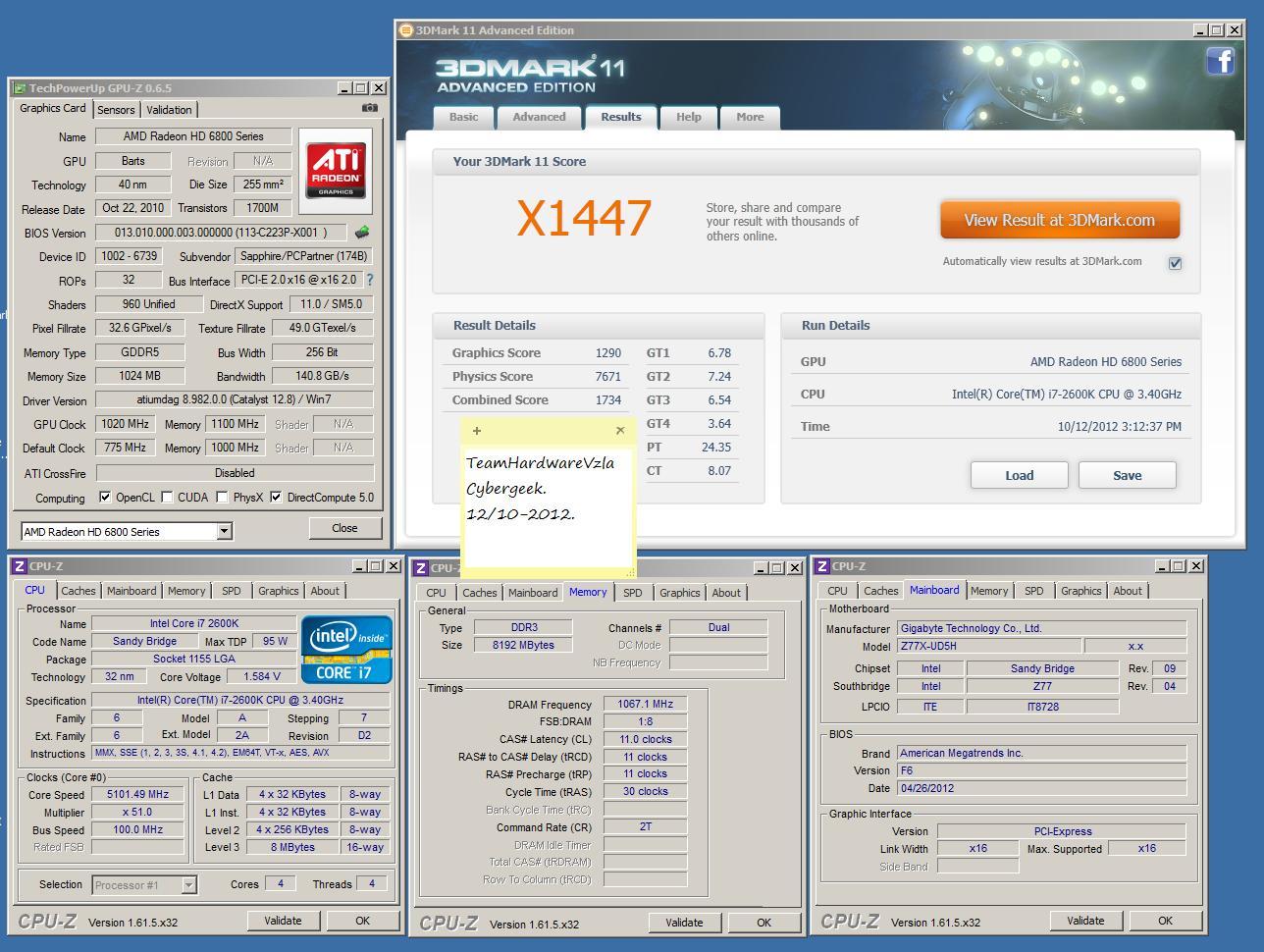Click the Z77X-UD5H mainboard model field
1264x952 pixels.
pyautogui.click(x=988, y=646)
